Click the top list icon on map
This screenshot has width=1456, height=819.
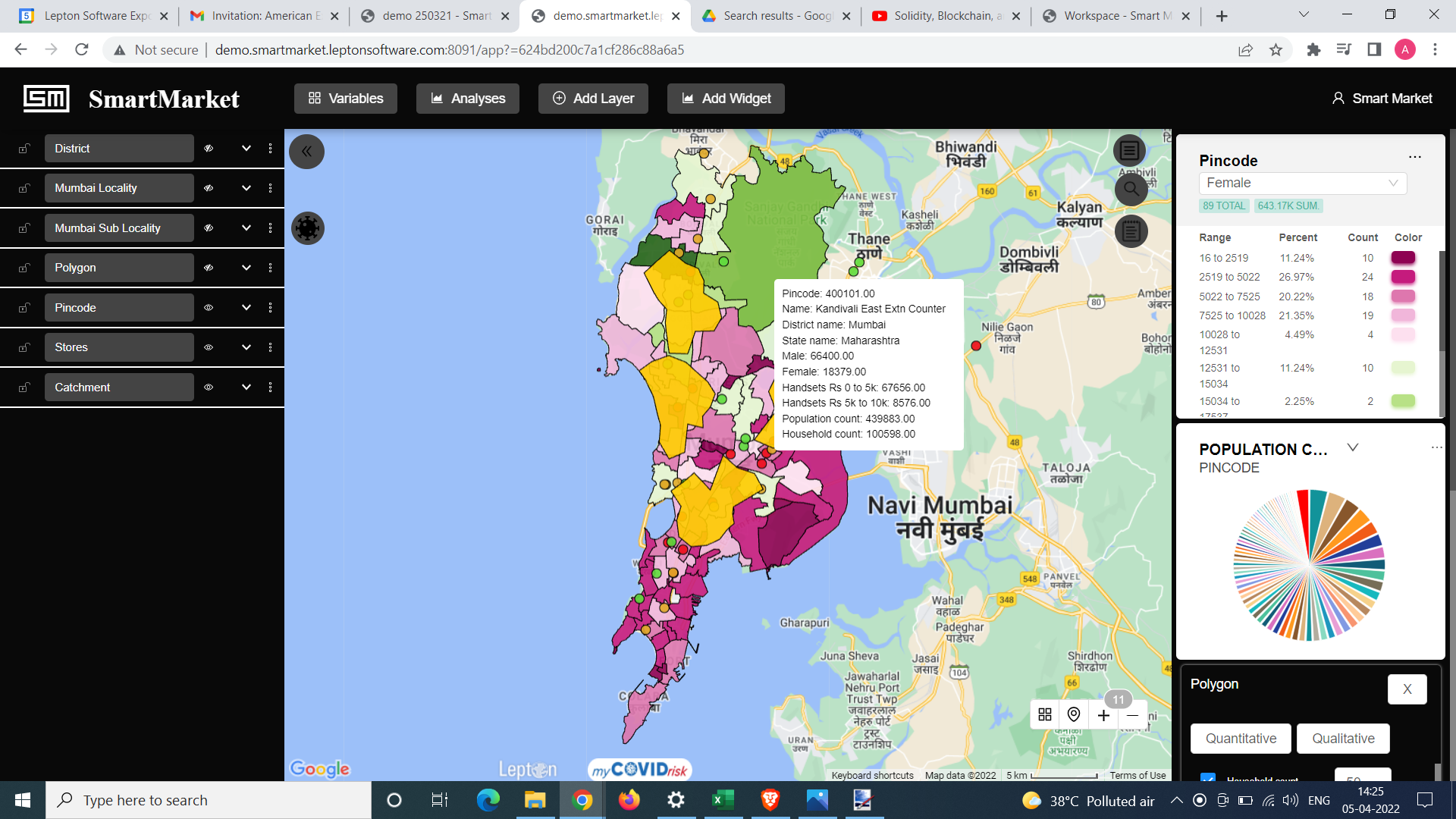click(1129, 150)
